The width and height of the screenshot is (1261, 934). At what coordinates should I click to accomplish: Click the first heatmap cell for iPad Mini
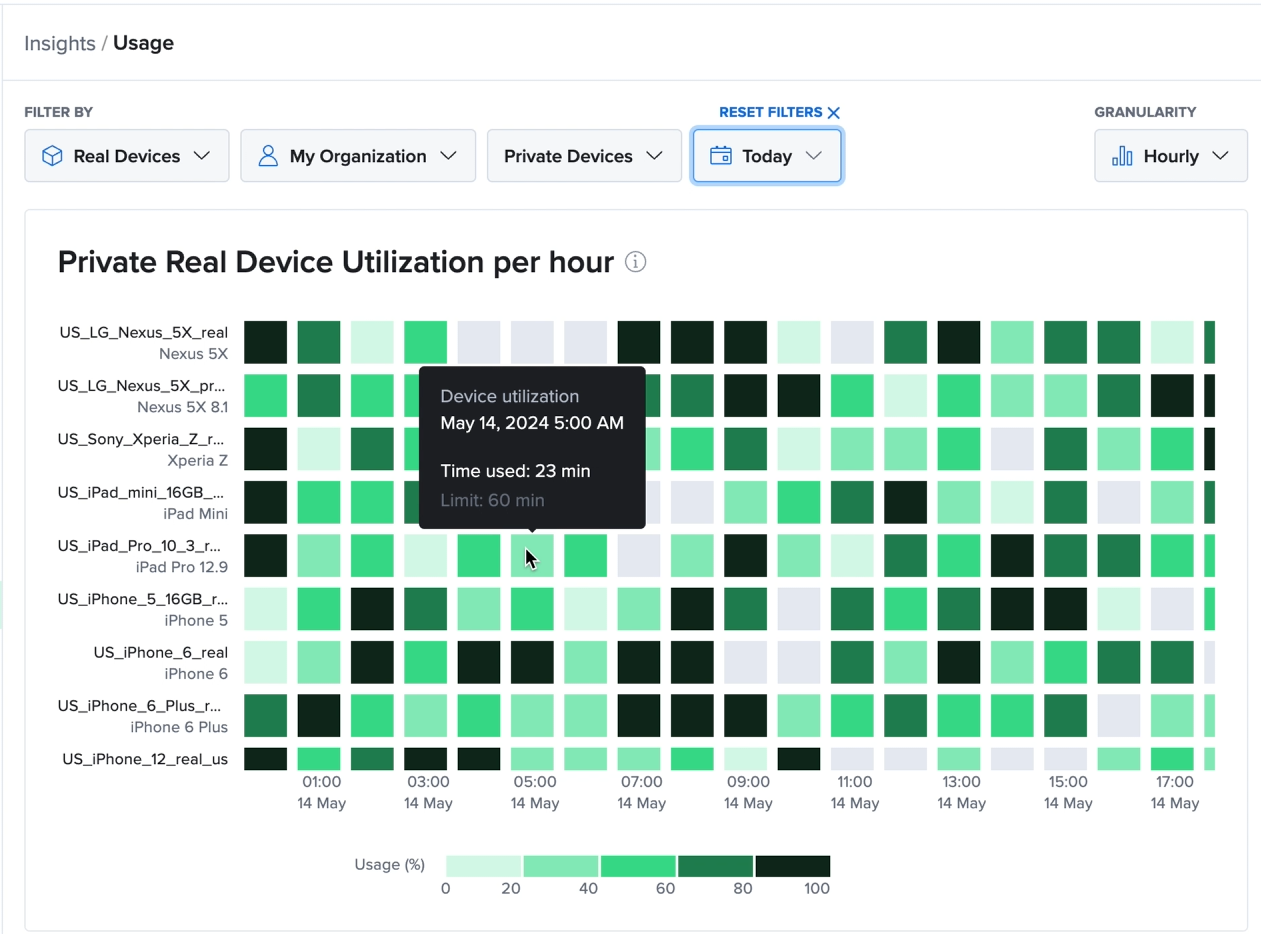265,502
